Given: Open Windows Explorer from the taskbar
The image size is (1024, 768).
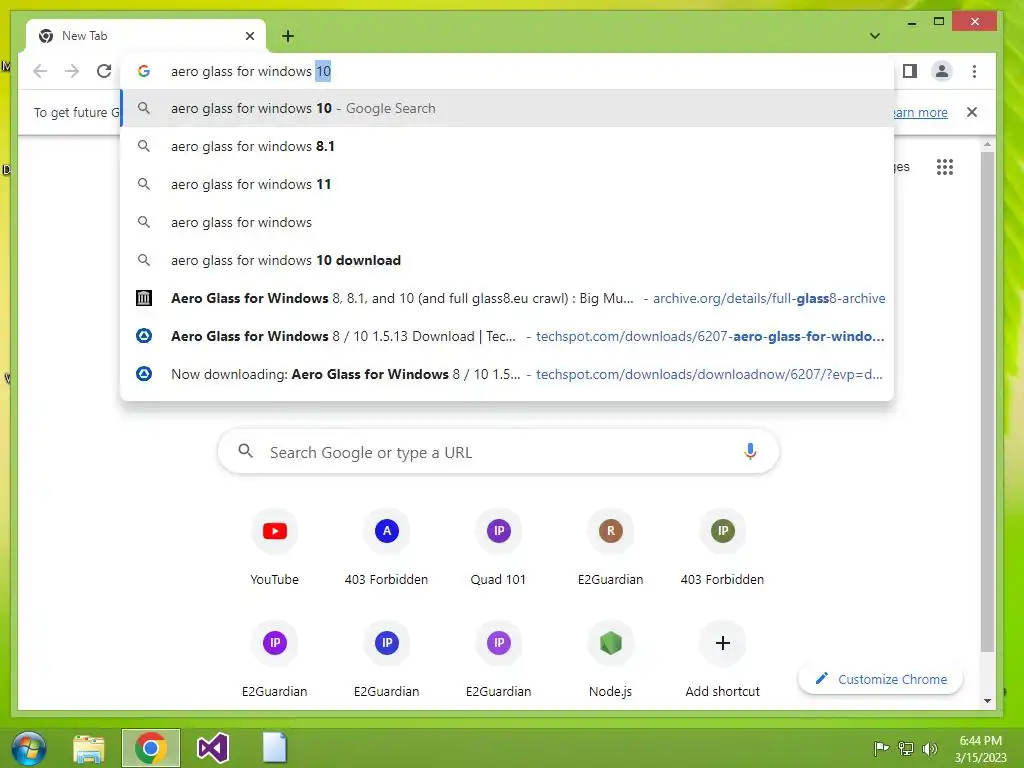Looking at the screenshot, I should (x=89, y=748).
